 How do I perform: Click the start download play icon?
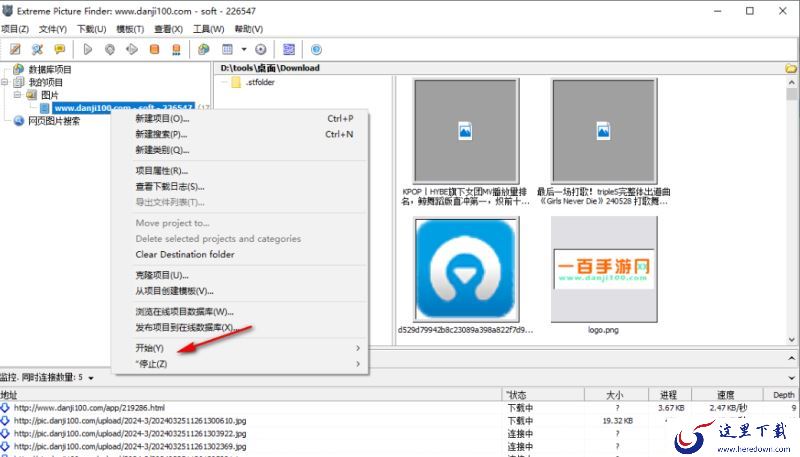(88, 49)
